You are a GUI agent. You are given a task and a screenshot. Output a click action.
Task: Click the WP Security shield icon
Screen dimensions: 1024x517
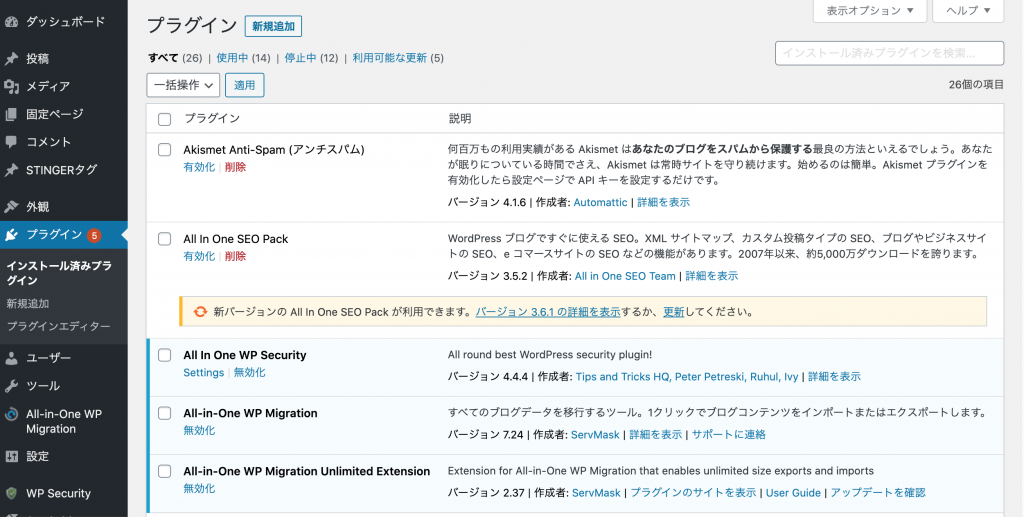11,494
